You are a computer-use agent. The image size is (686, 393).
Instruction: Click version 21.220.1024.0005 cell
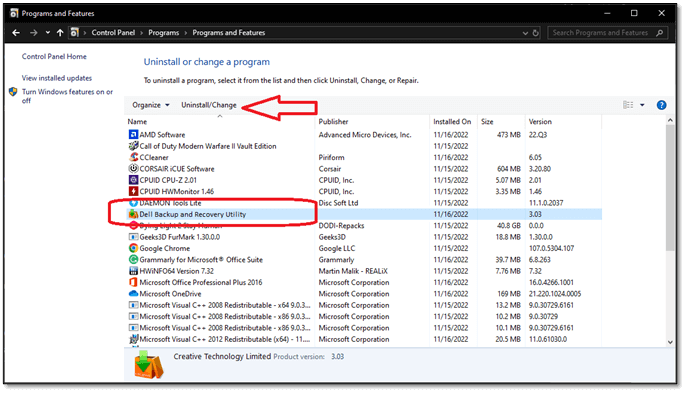tap(555, 294)
